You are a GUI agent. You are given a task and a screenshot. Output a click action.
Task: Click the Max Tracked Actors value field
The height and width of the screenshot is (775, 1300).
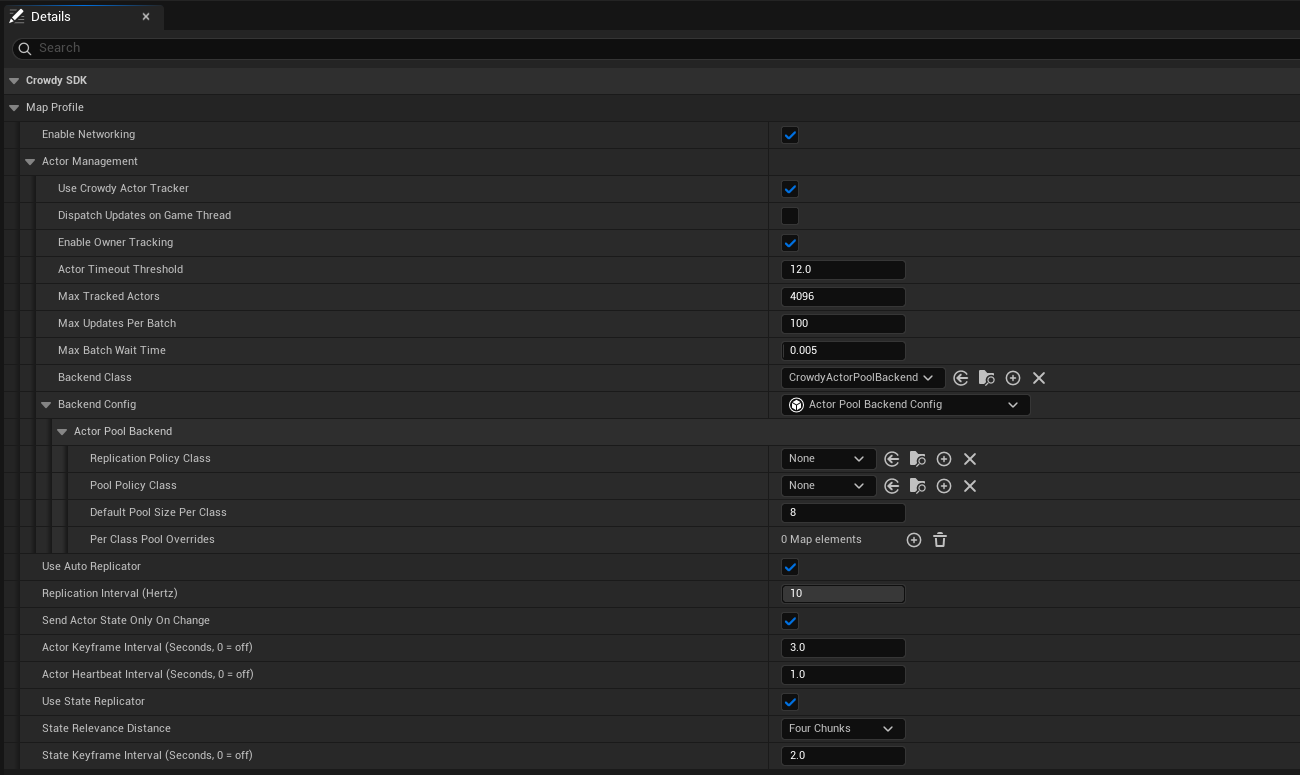[x=843, y=297]
